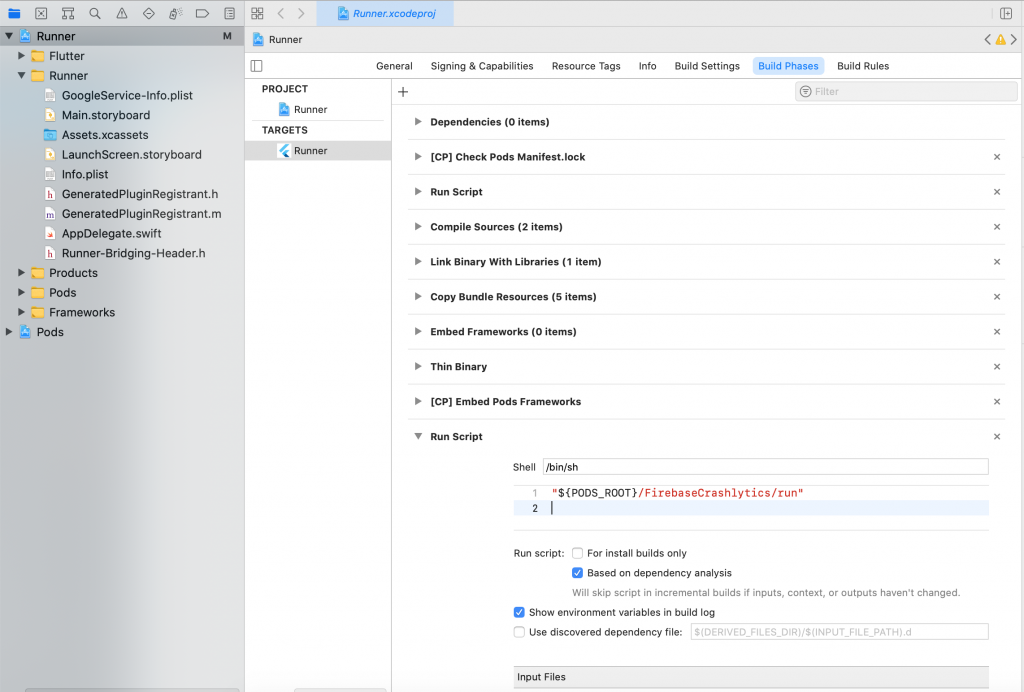Add an editor pane on the right
This screenshot has height=692, width=1024.
pos(1006,13)
